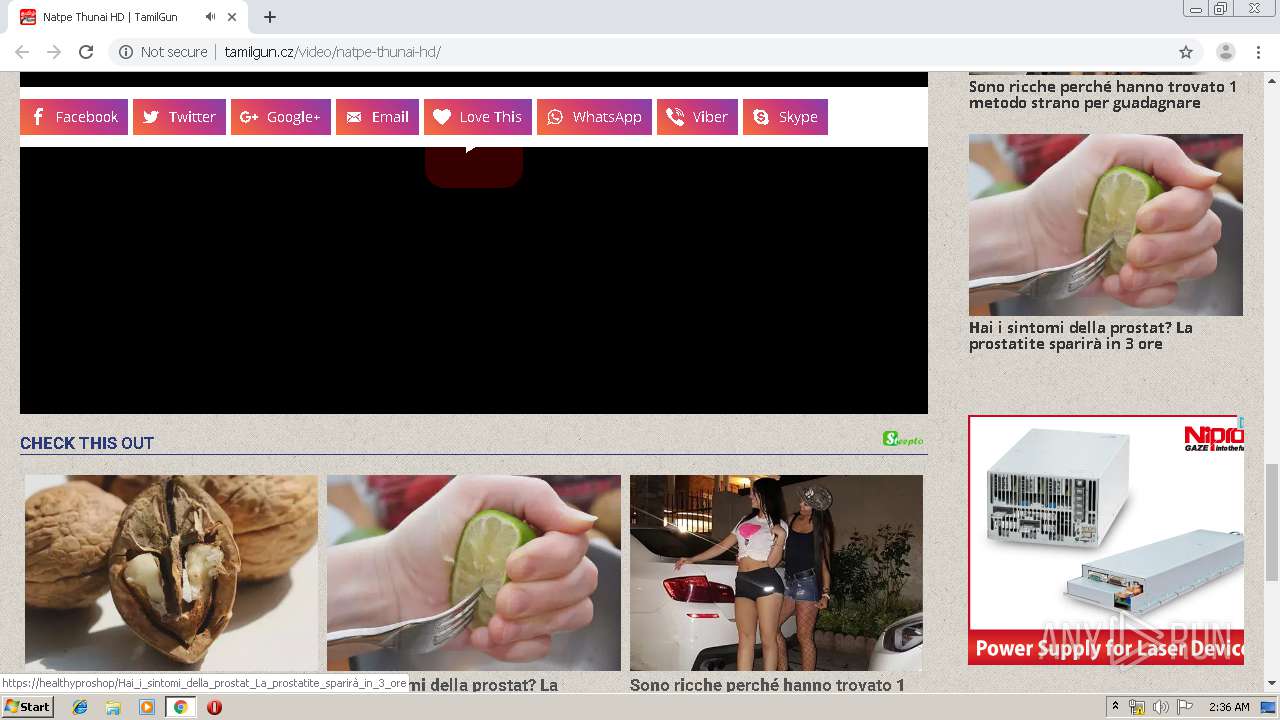Reload the current page
Viewport: 1280px width, 720px height.
86,52
